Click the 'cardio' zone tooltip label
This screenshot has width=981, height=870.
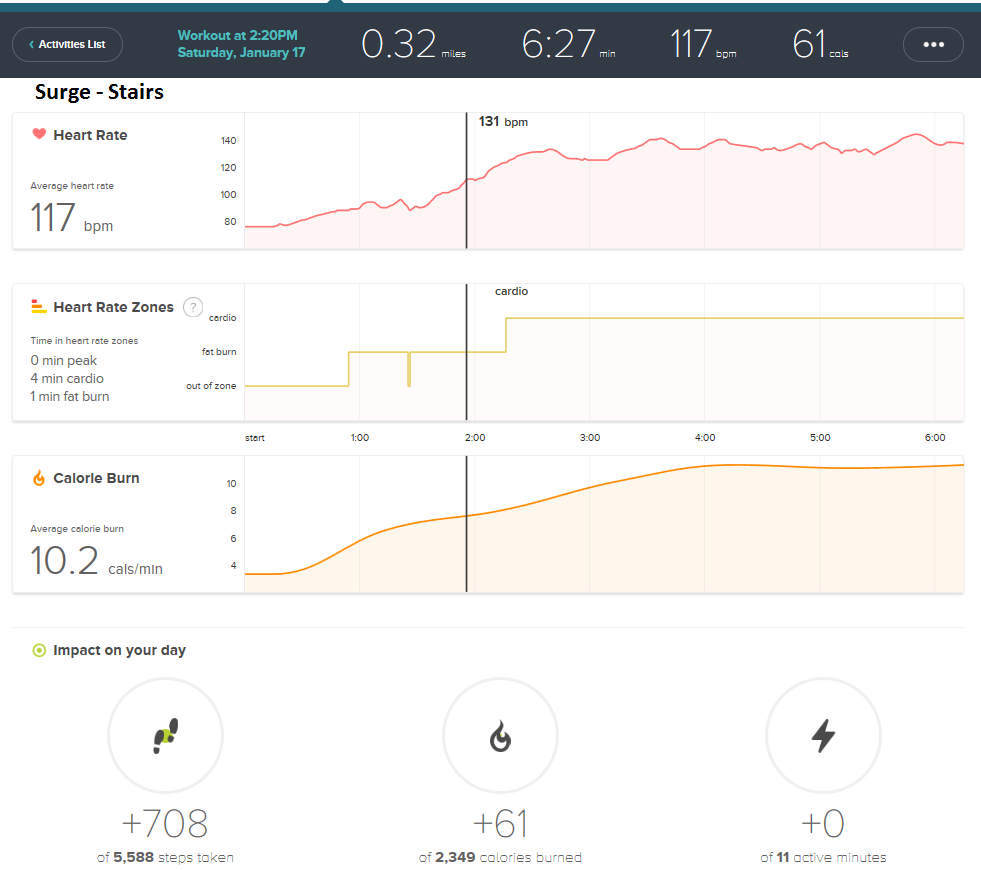(x=511, y=291)
